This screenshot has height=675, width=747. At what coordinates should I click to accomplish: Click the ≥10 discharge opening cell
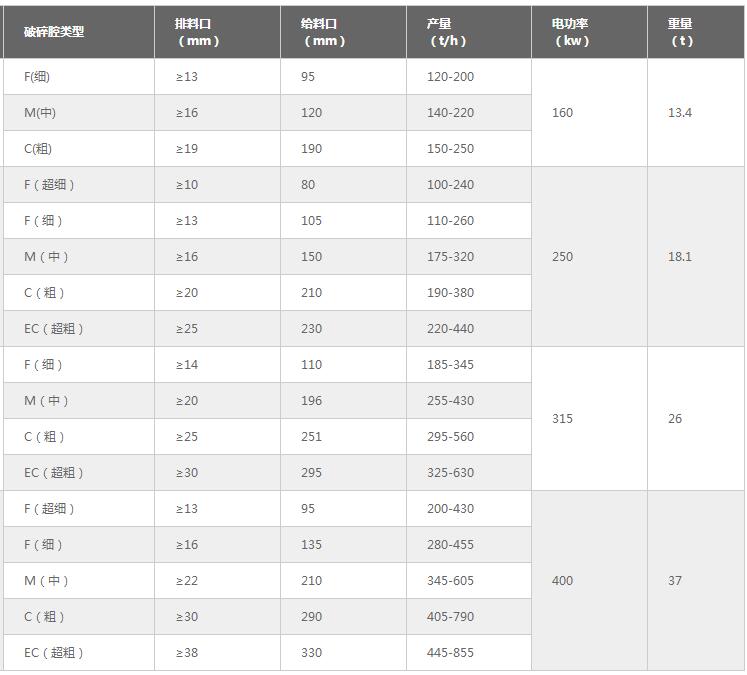187,185
